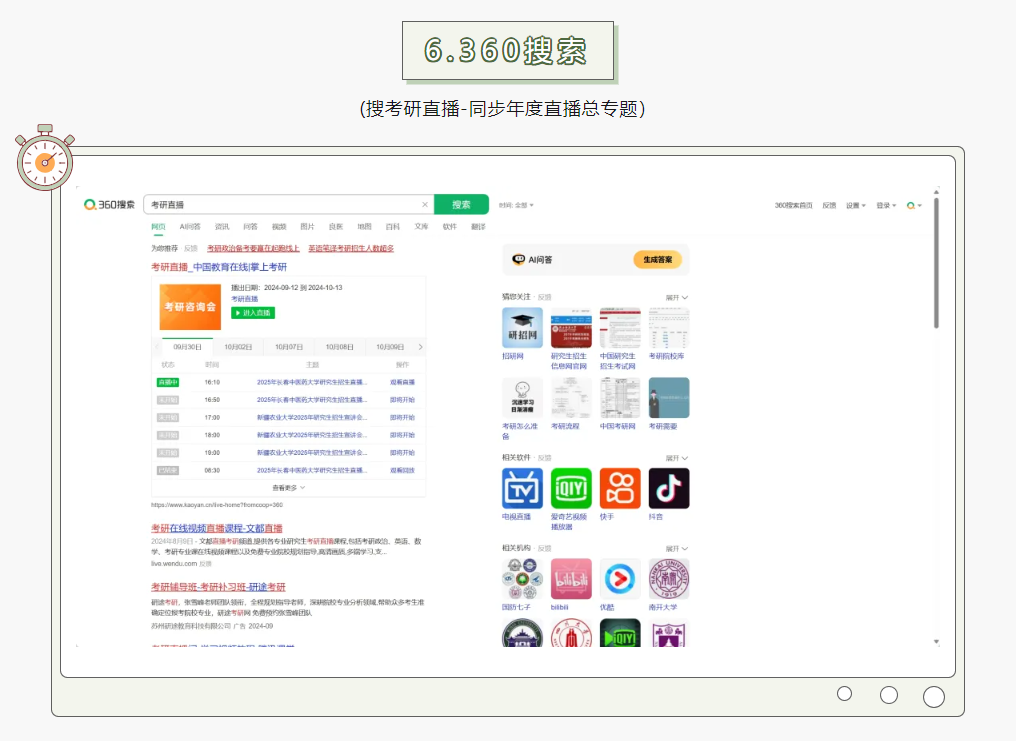The width and height of the screenshot is (1018, 741).
Task: Click the 考研咨询会 orange thumbnail
Action: tap(190, 307)
